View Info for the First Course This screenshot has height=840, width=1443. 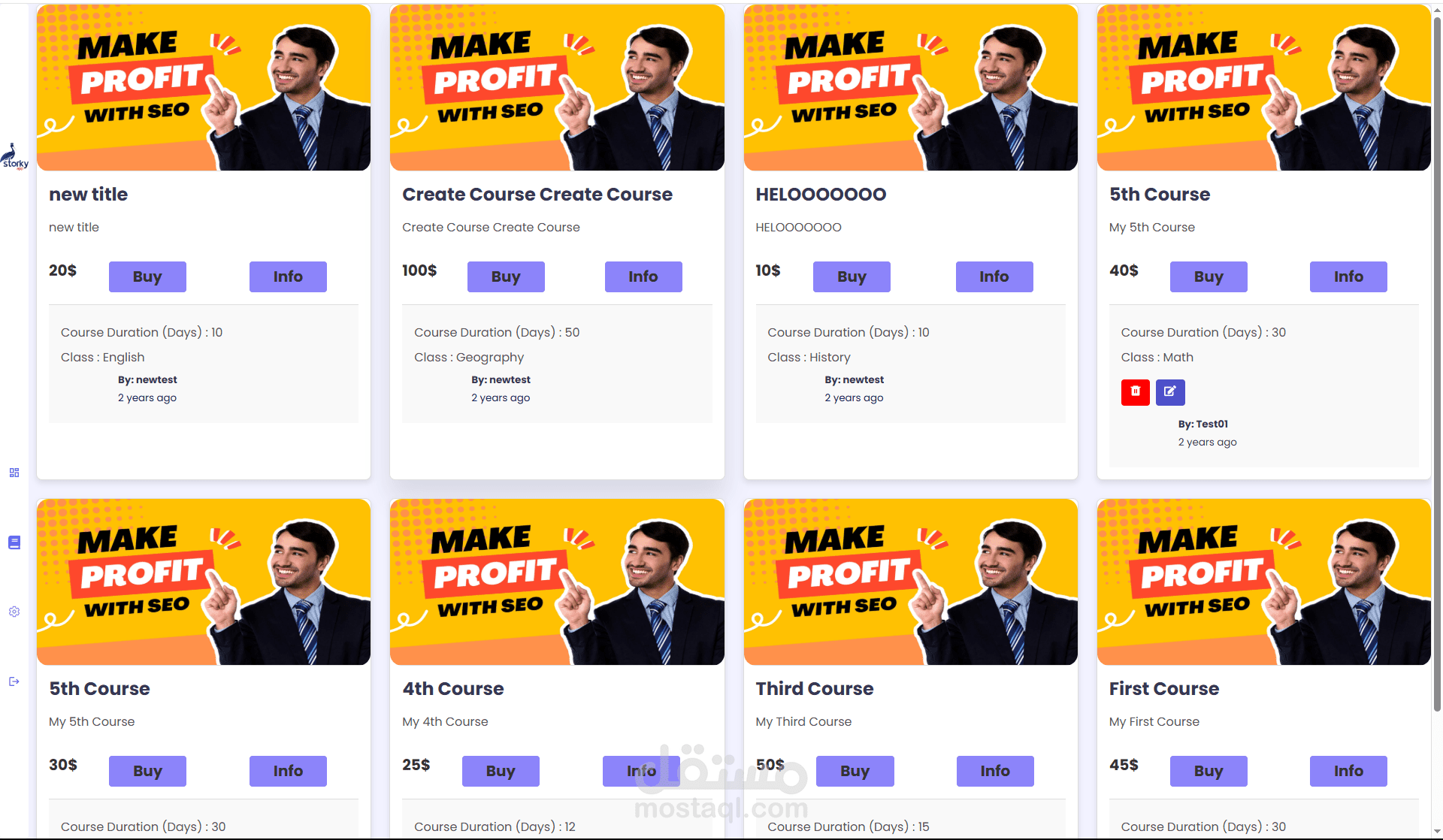[x=1348, y=771]
